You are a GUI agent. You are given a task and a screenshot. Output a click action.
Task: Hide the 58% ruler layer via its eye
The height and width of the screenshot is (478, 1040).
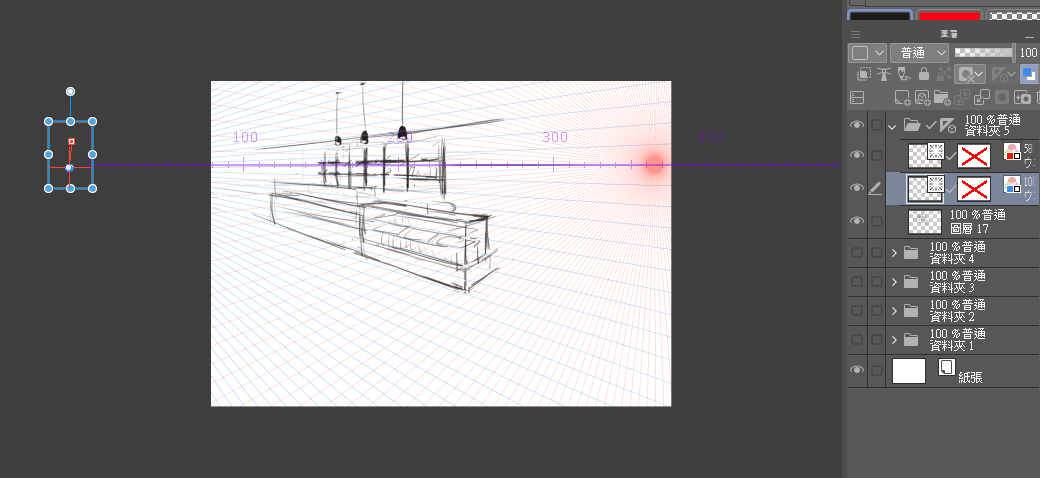[x=857, y=155]
